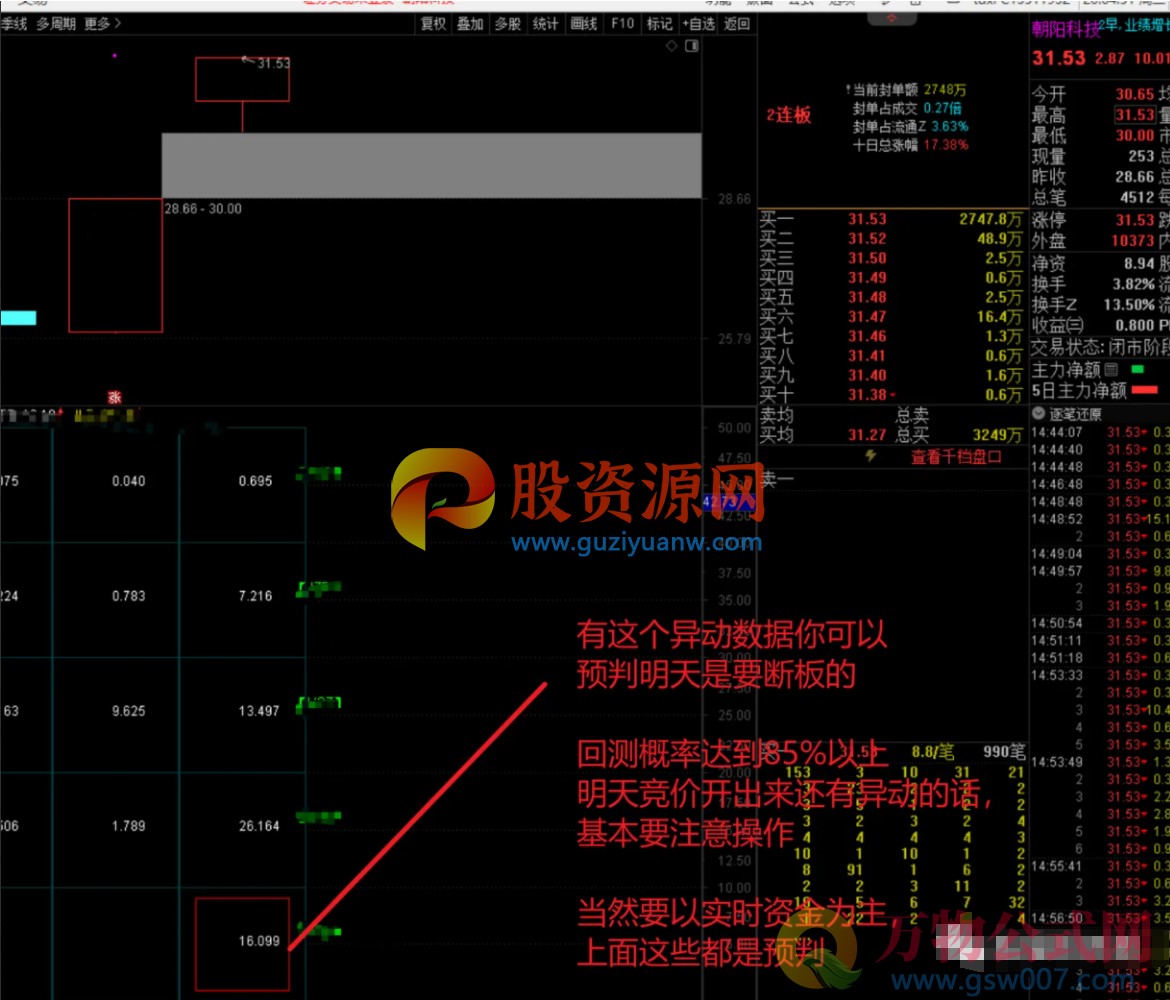Select 买二 bid price 31.52
Screen dimensions: 1170x1000
(x=867, y=238)
